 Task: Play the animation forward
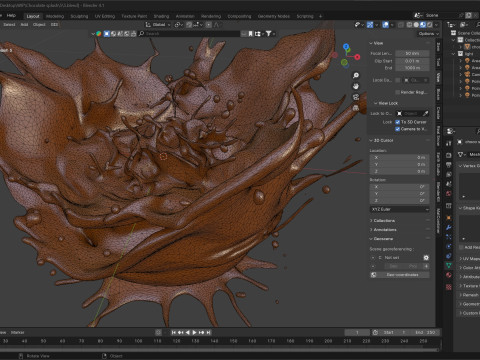(x=195, y=332)
